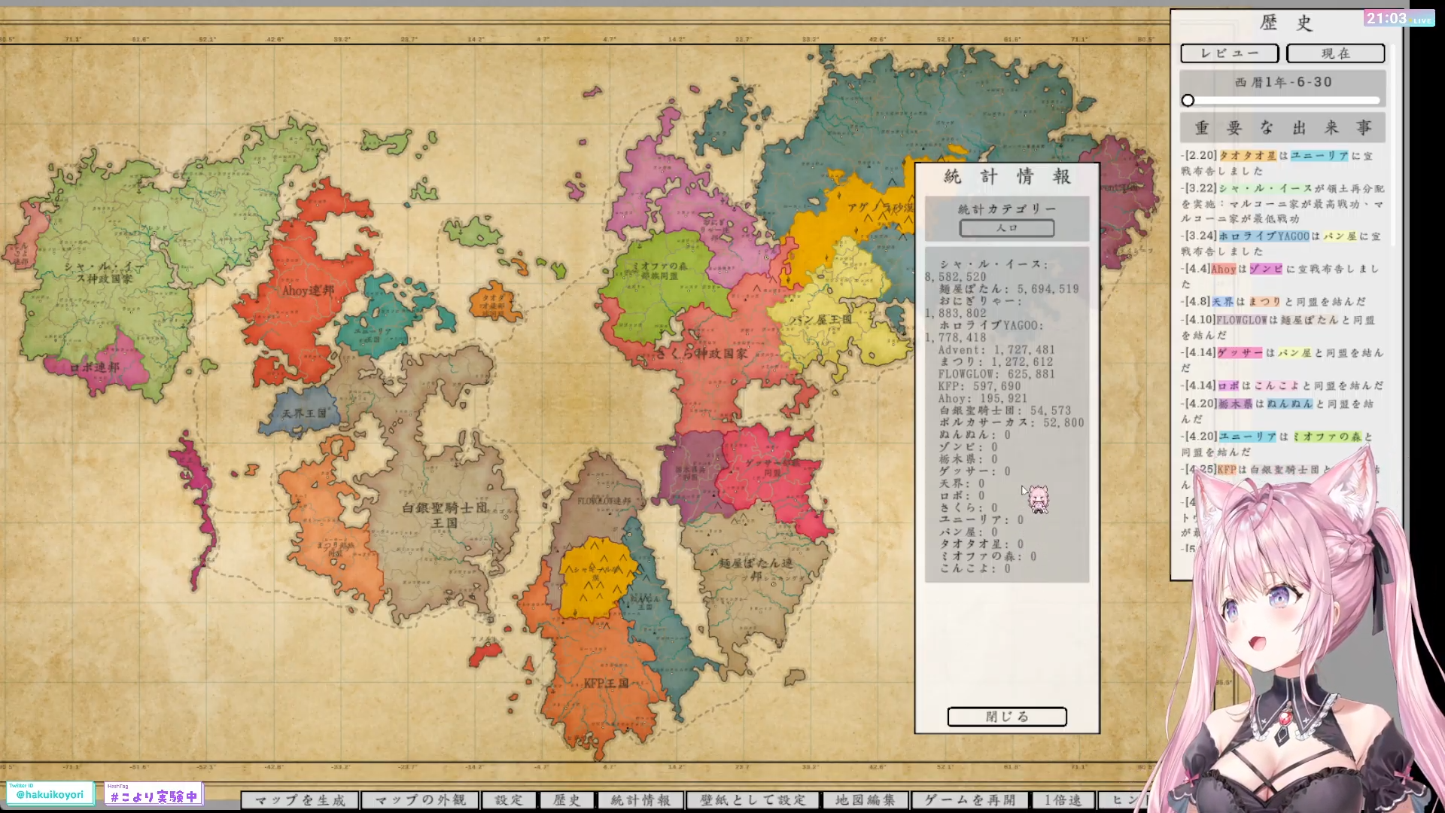
Task: Click the マップを生成 button
Action: pos(300,800)
